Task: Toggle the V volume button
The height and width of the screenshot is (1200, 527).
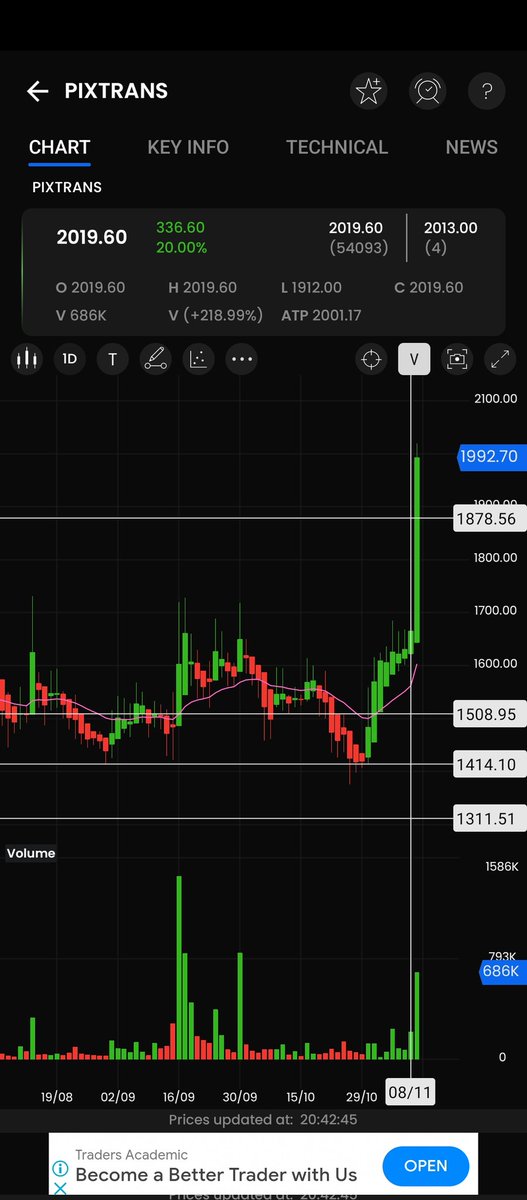Action: [414, 359]
